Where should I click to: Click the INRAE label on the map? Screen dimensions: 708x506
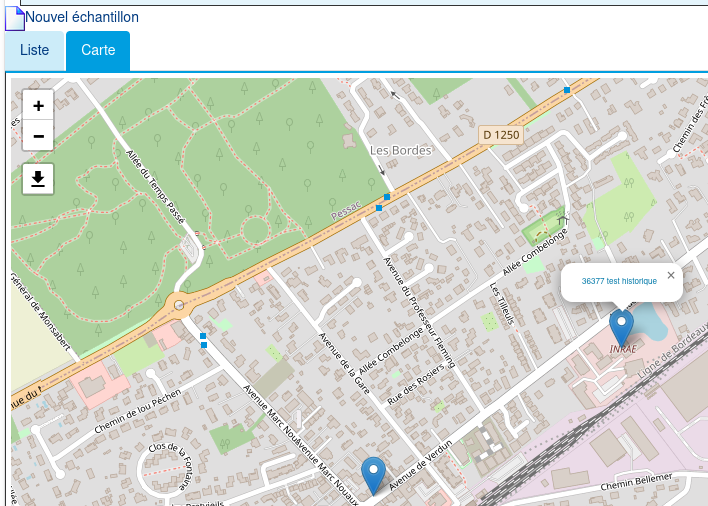[x=623, y=349]
